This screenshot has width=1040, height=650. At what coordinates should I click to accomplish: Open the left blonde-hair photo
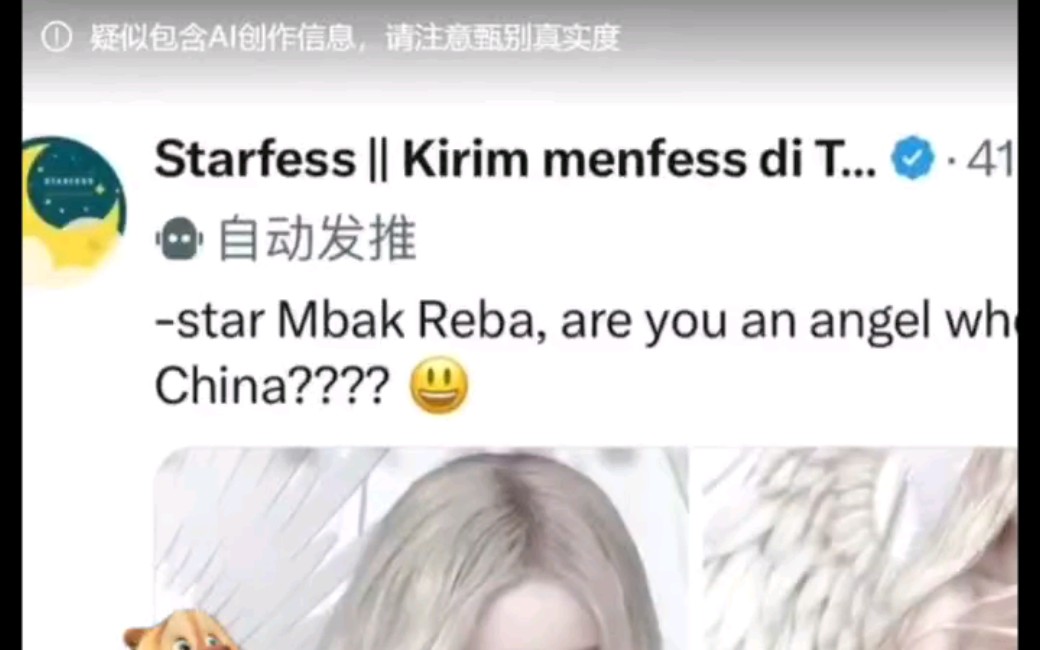tap(421, 549)
